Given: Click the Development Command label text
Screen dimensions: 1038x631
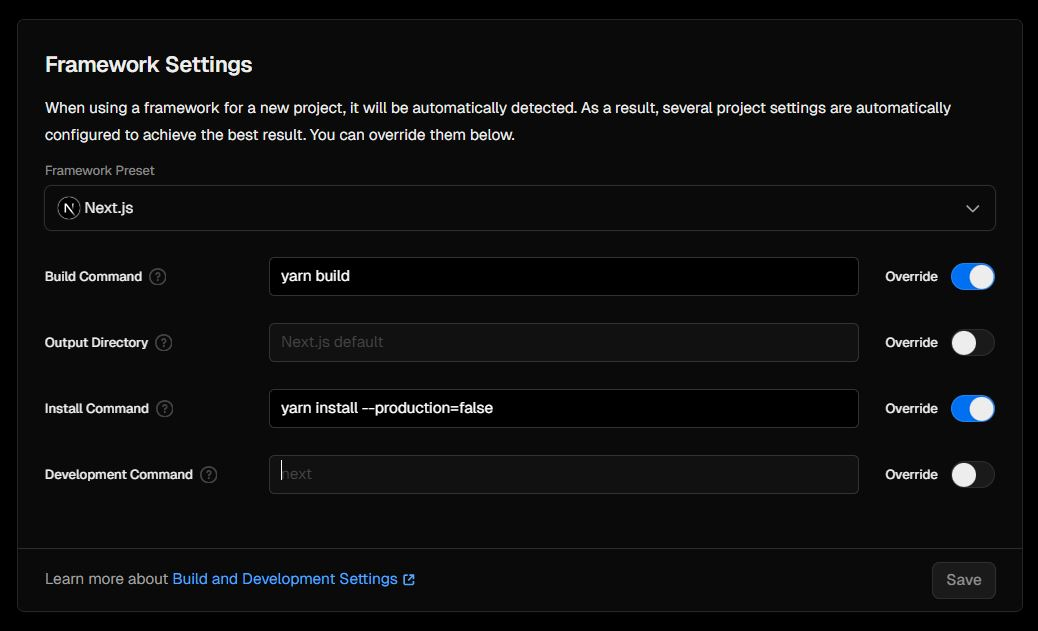Looking at the screenshot, I should coord(118,475).
